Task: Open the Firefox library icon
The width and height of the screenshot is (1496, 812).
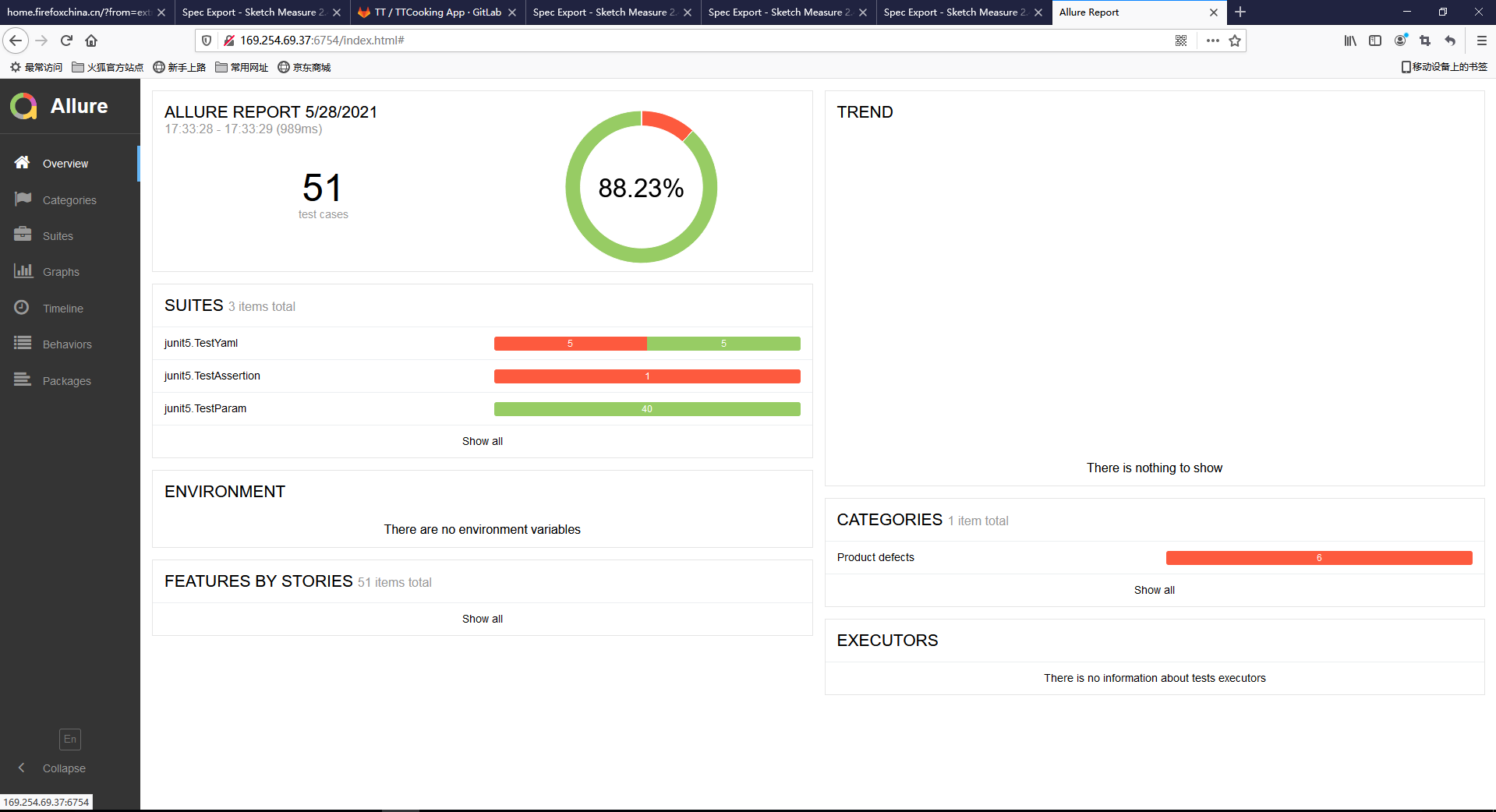Action: click(x=1350, y=41)
